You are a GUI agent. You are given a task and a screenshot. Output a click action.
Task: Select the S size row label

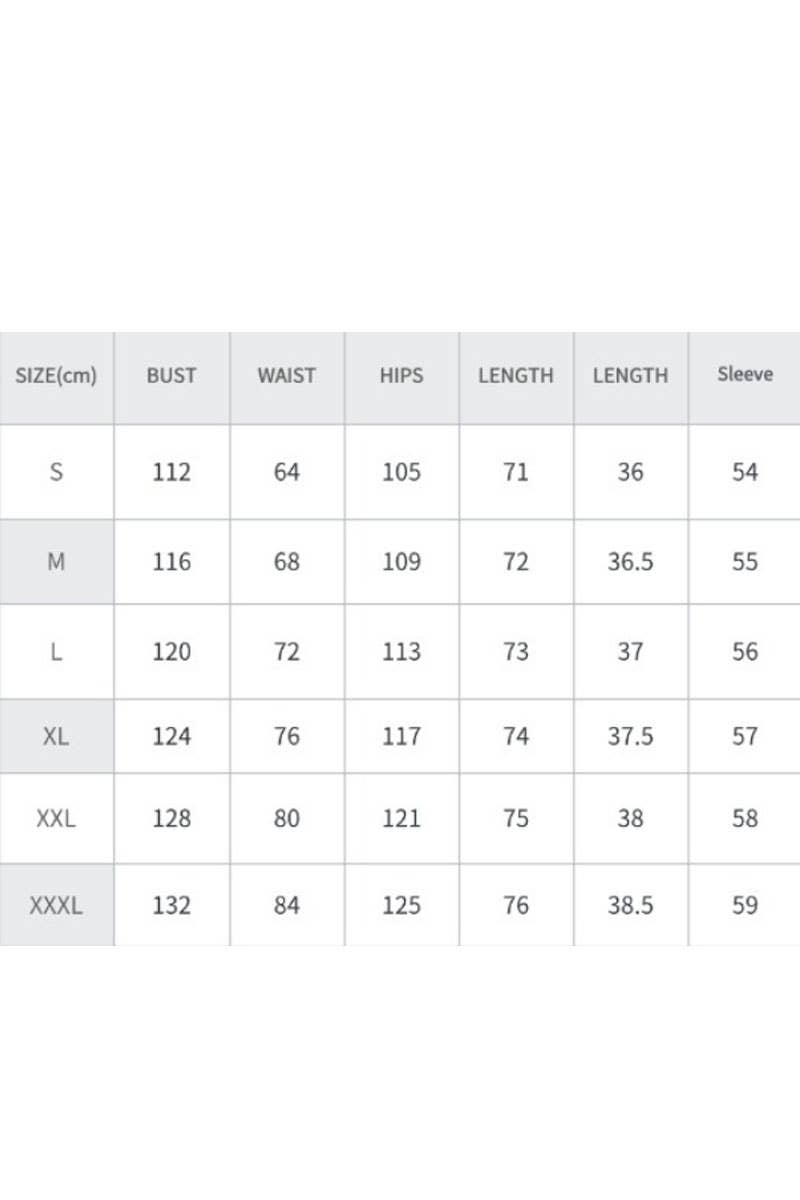click(x=56, y=472)
